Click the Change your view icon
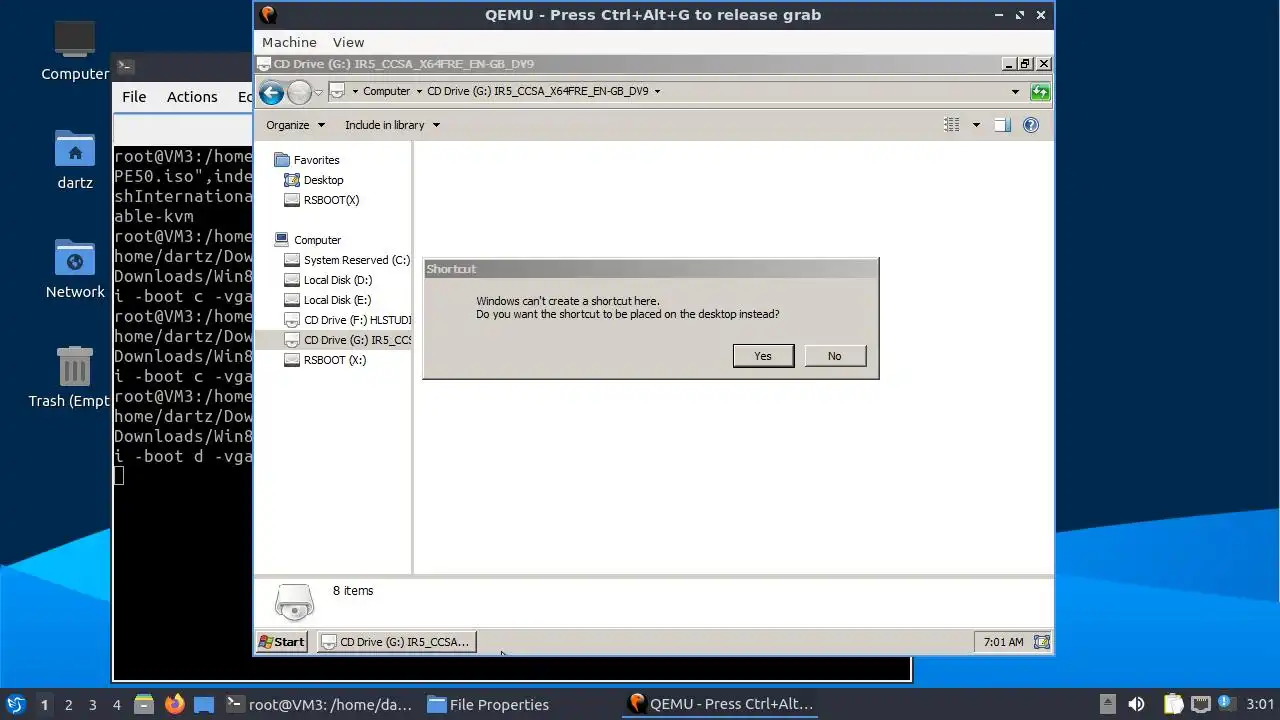1280x720 pixels. click(x=952, y=125)
